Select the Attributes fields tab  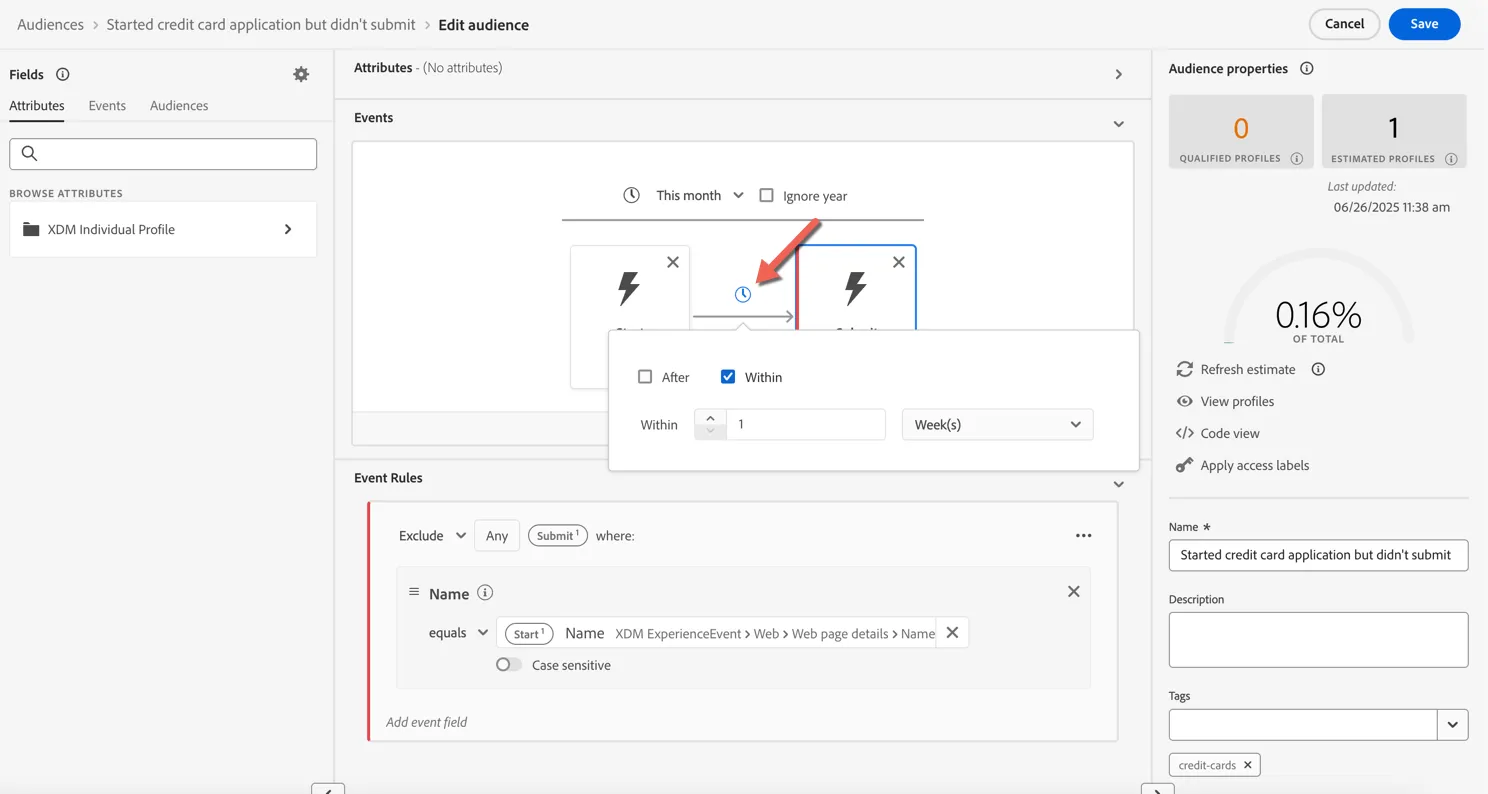[x=37, y=105]
